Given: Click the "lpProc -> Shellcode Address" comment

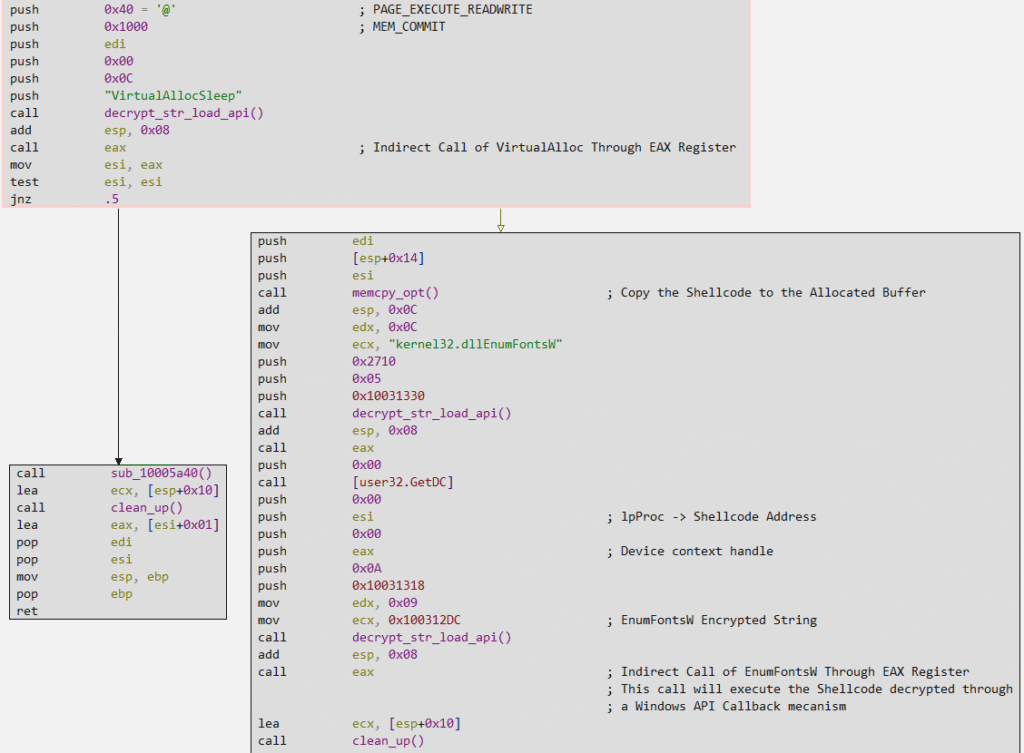Looking at the screenshot, I should click(718, 517).
